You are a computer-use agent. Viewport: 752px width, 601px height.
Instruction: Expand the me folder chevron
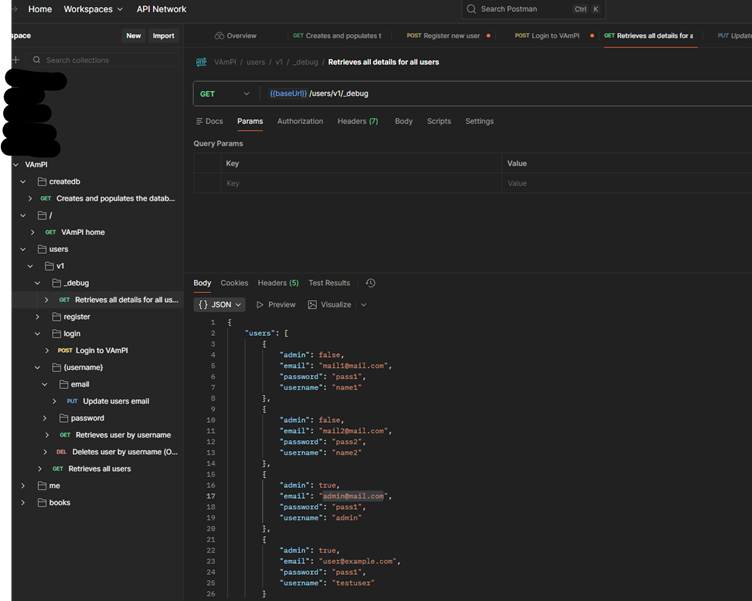(23, 486)
